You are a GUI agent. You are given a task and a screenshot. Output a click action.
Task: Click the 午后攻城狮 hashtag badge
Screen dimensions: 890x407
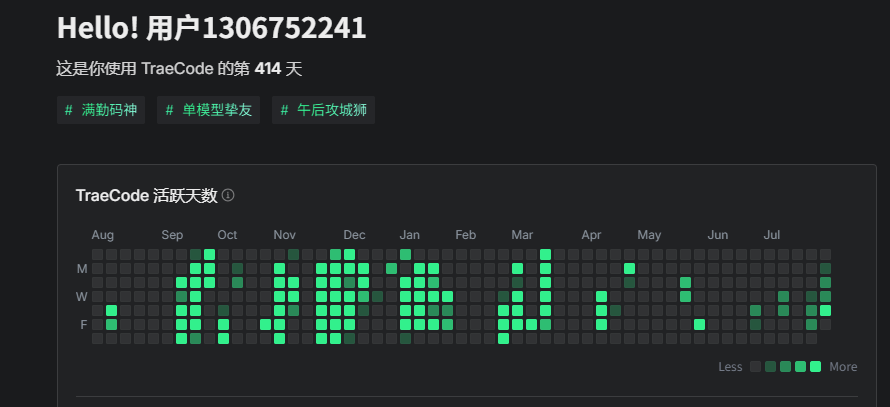click(324, 110)
